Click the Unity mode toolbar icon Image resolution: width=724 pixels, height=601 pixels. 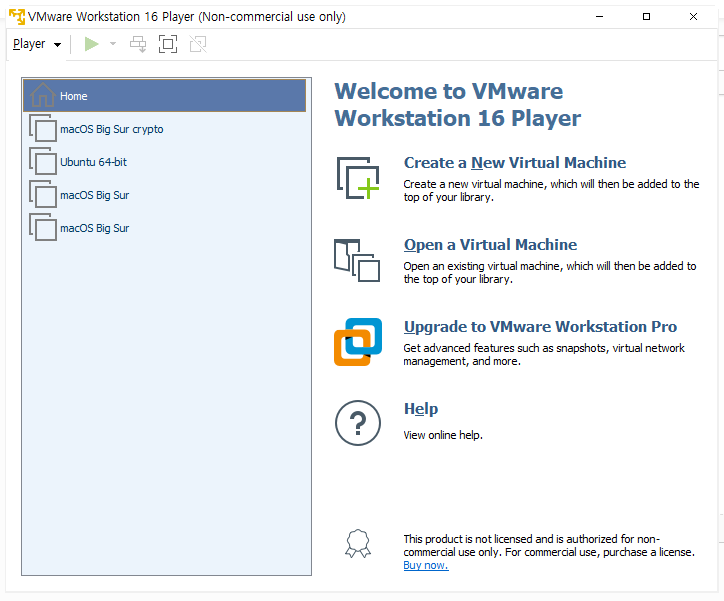pyautogui.click(x=198, y=44)
